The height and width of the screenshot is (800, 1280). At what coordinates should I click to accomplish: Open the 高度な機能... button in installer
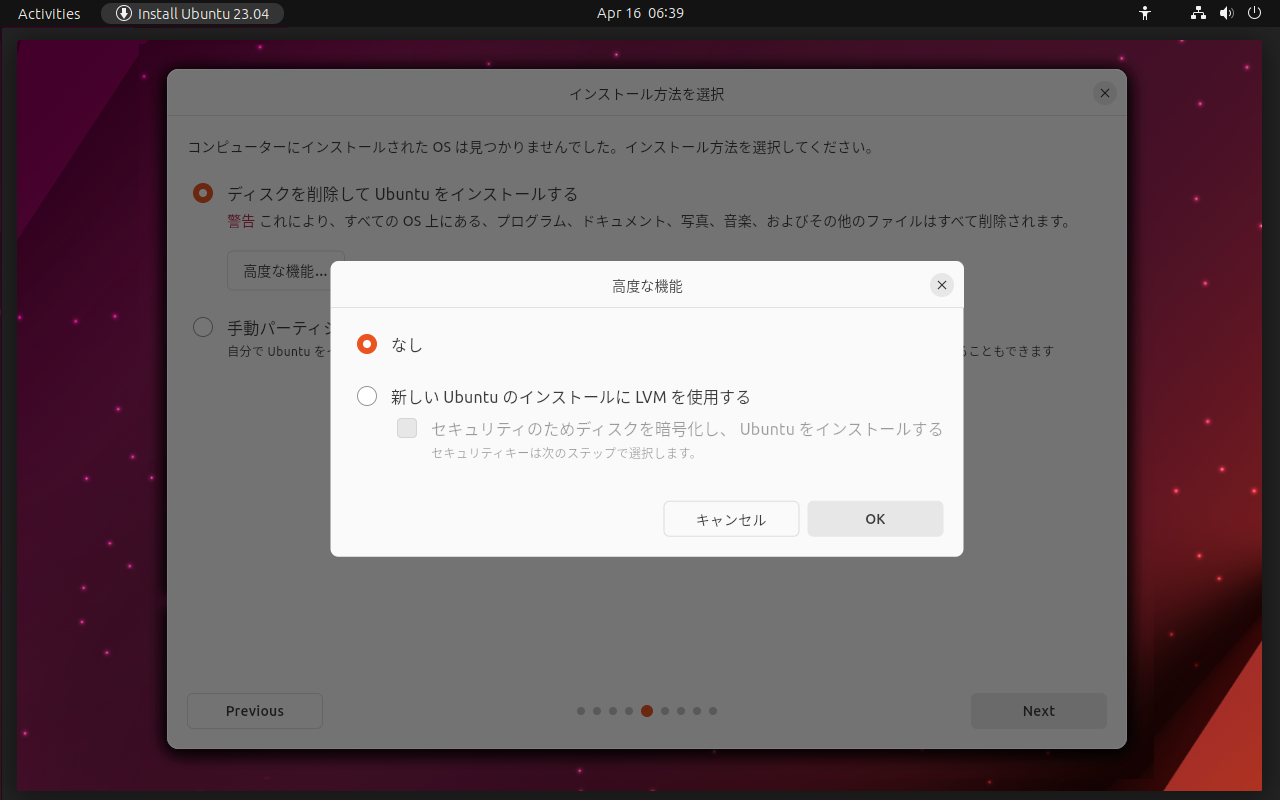pyautogui.click(x=285, y=270)
